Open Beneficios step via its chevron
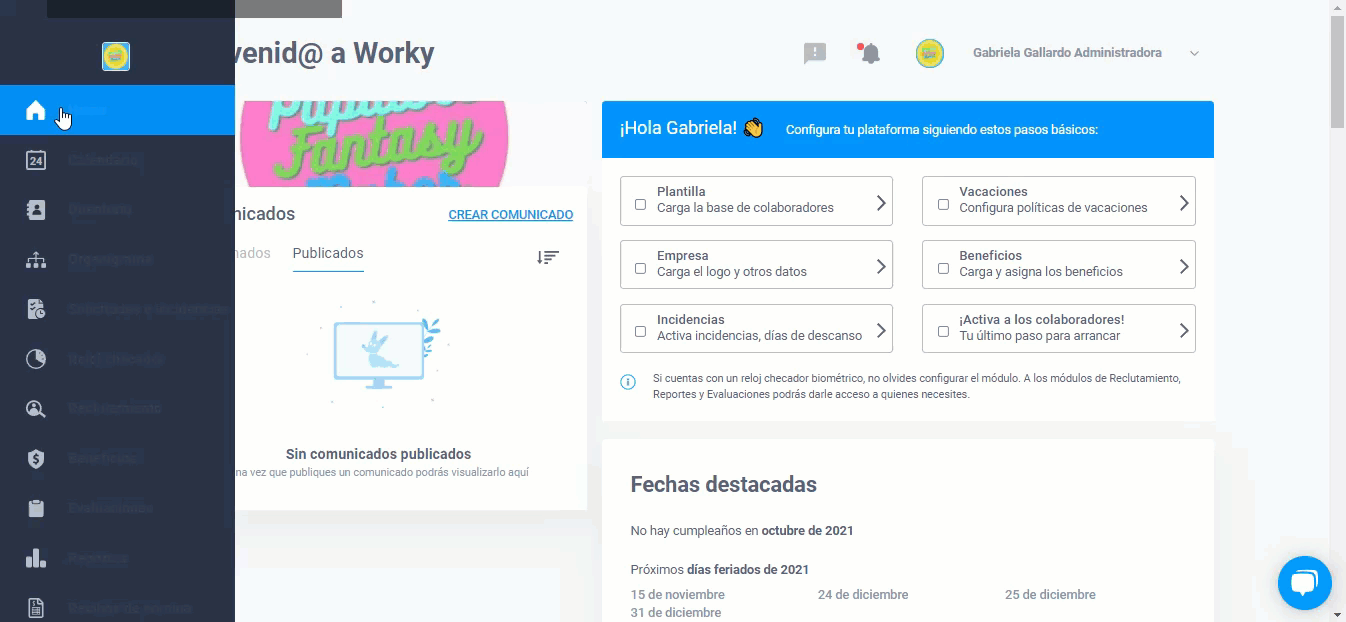1346x622 pixels. coord(1184,267)
